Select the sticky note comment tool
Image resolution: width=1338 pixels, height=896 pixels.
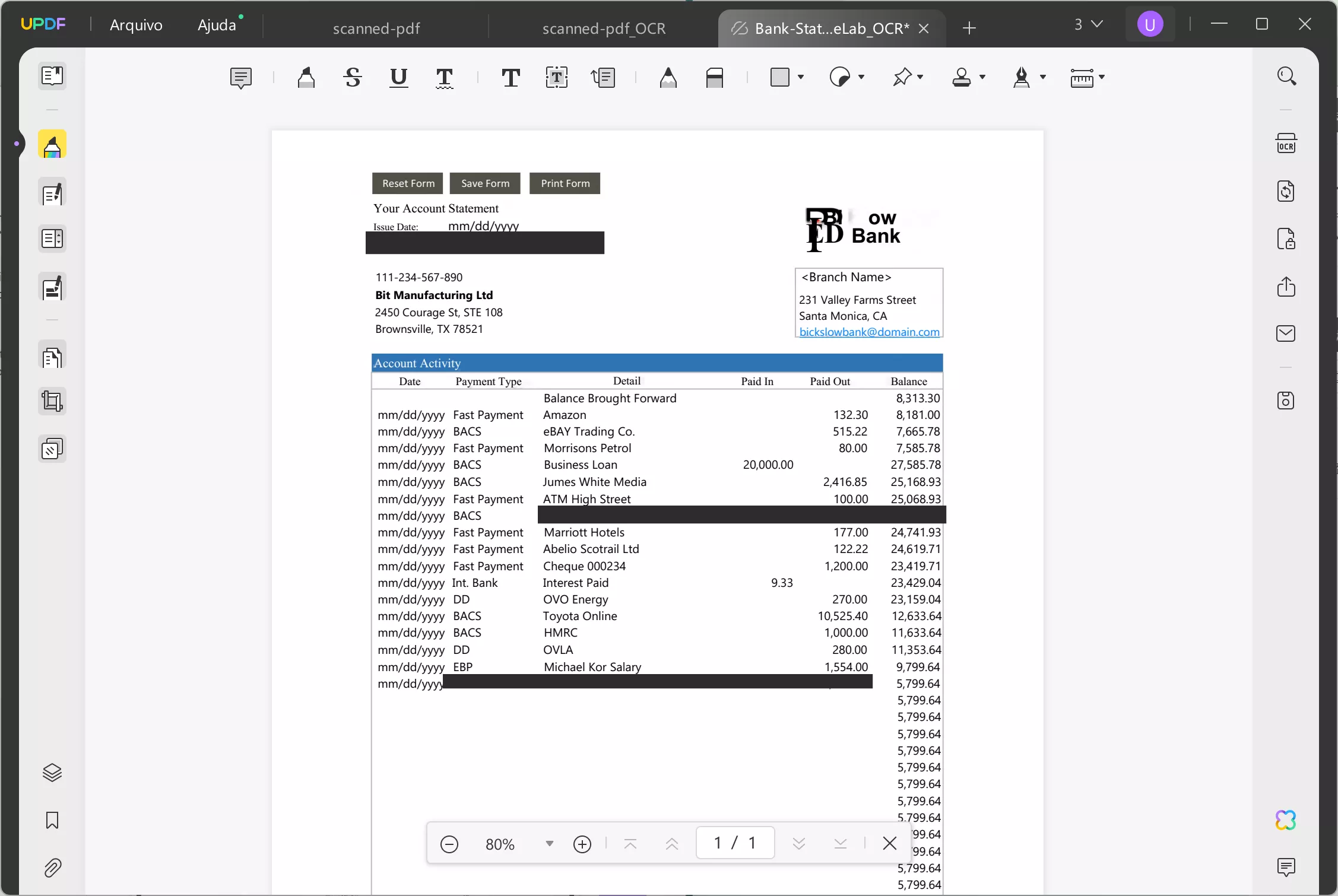coord(240,78)
